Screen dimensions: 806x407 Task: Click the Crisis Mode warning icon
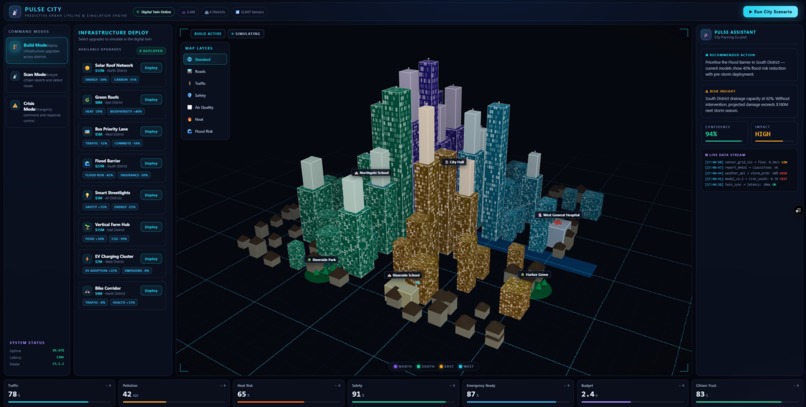click(x=15, y=105)
